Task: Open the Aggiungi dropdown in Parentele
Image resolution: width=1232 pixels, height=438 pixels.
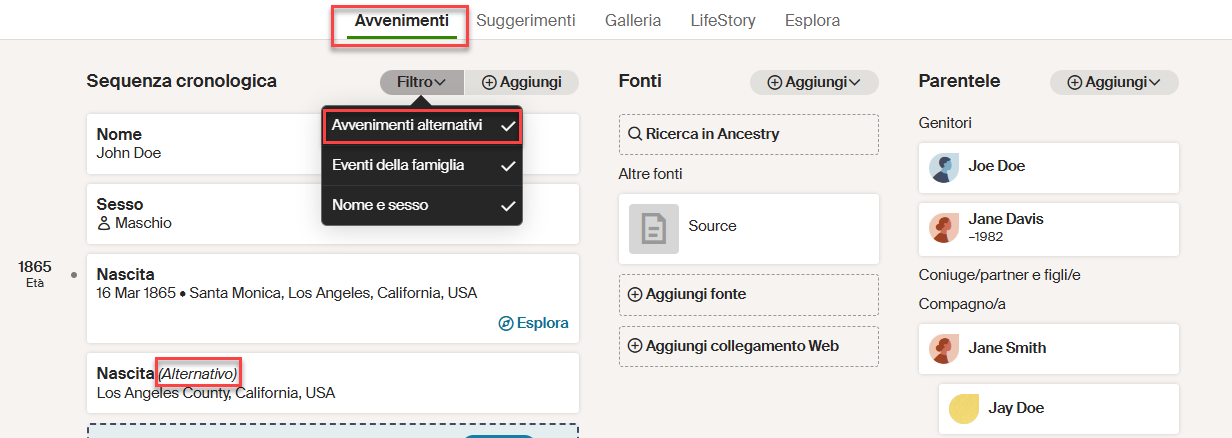Action: point(1114,82)
